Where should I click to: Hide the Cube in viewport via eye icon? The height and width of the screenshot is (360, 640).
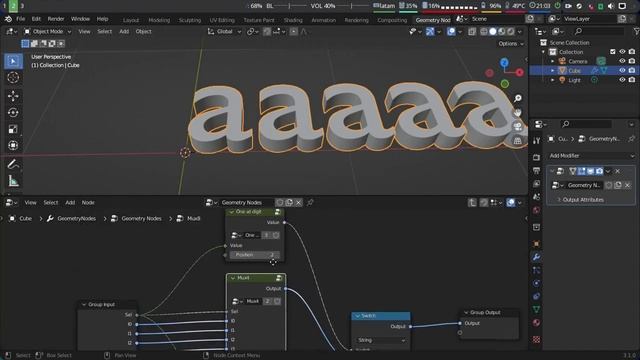[x=622, y=71]
